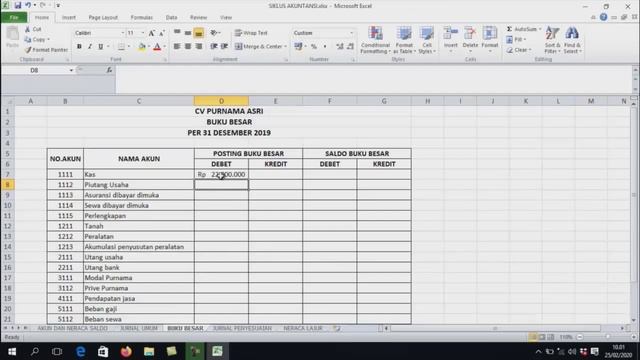Open Windows Start menu
This screenshot has height=360, width=640.
click(x=12, y=351)
